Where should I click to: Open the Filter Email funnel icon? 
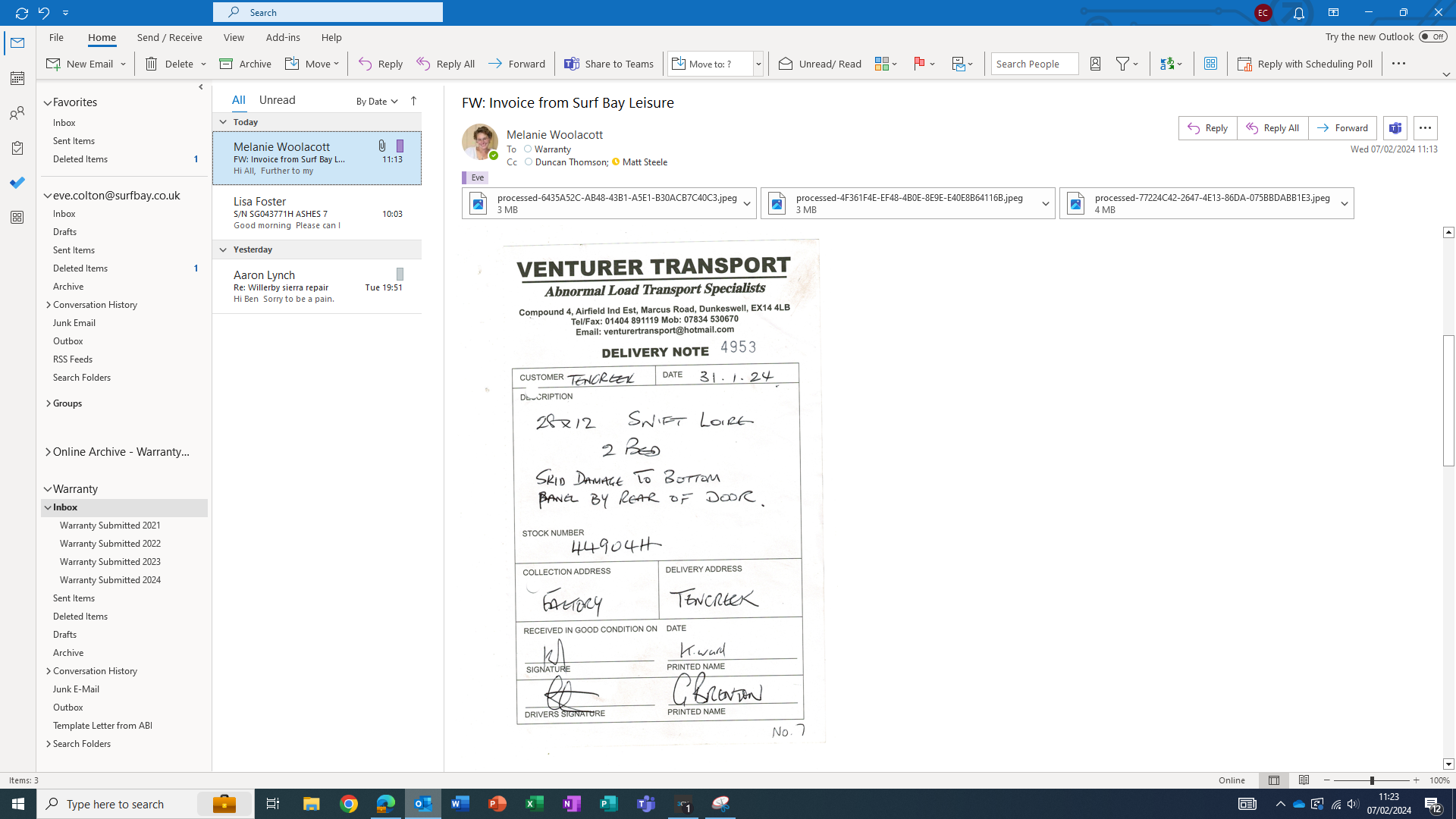coord(1123,64)
